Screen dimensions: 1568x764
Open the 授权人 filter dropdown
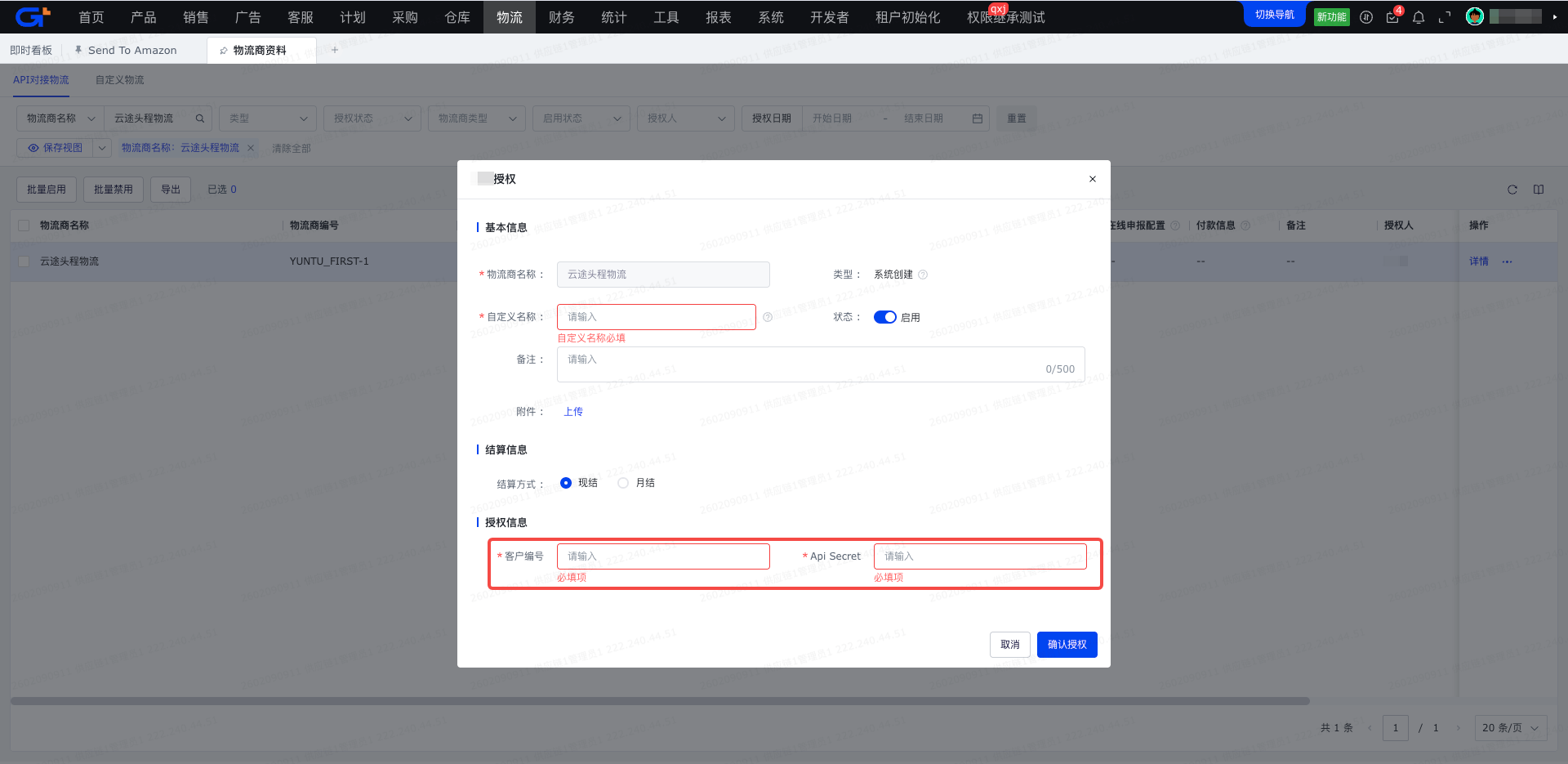pos(686,118)
